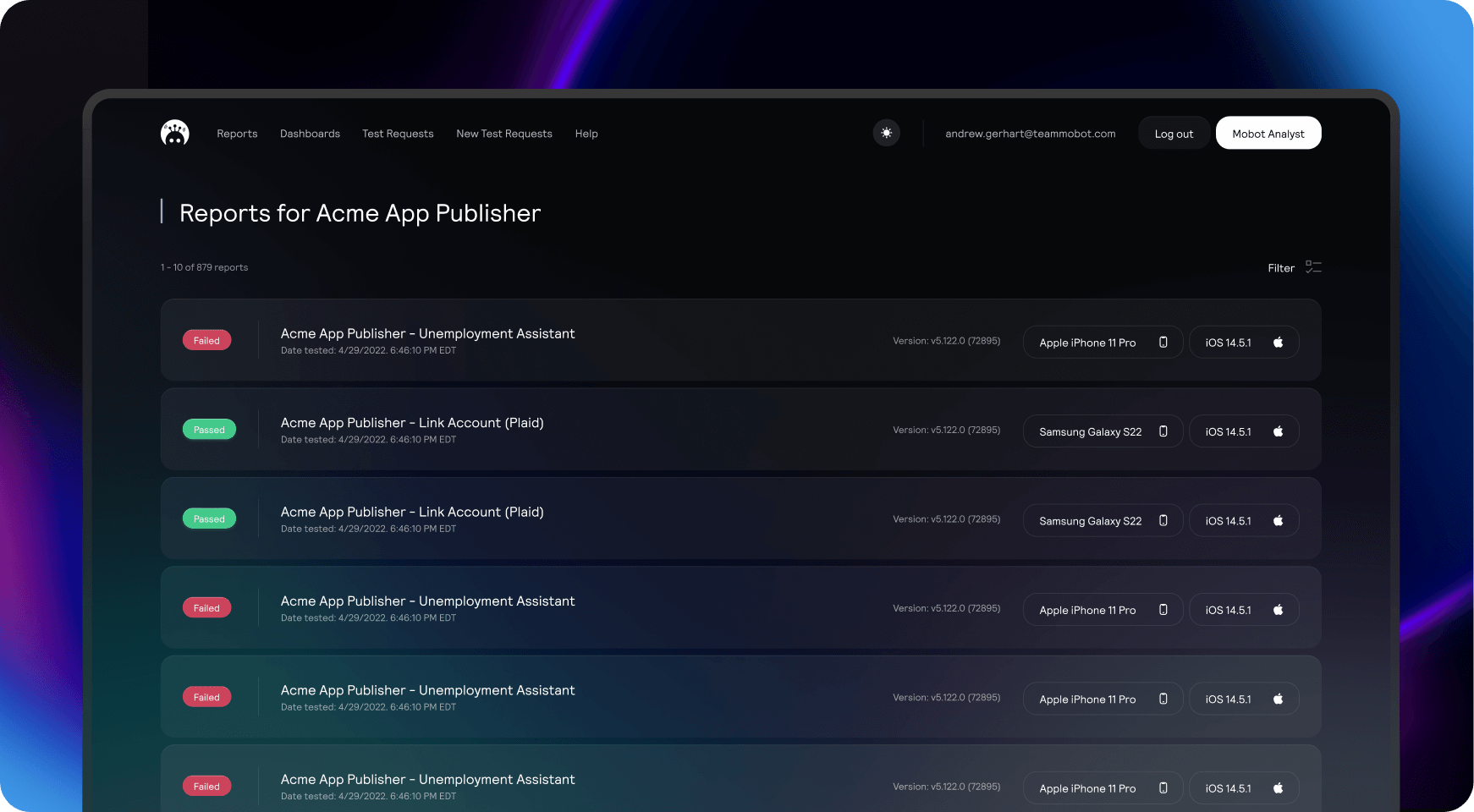This screenshot has height=812, width=1474.
Task: Open the filter options icon
Action: (x=1313, y=267)
